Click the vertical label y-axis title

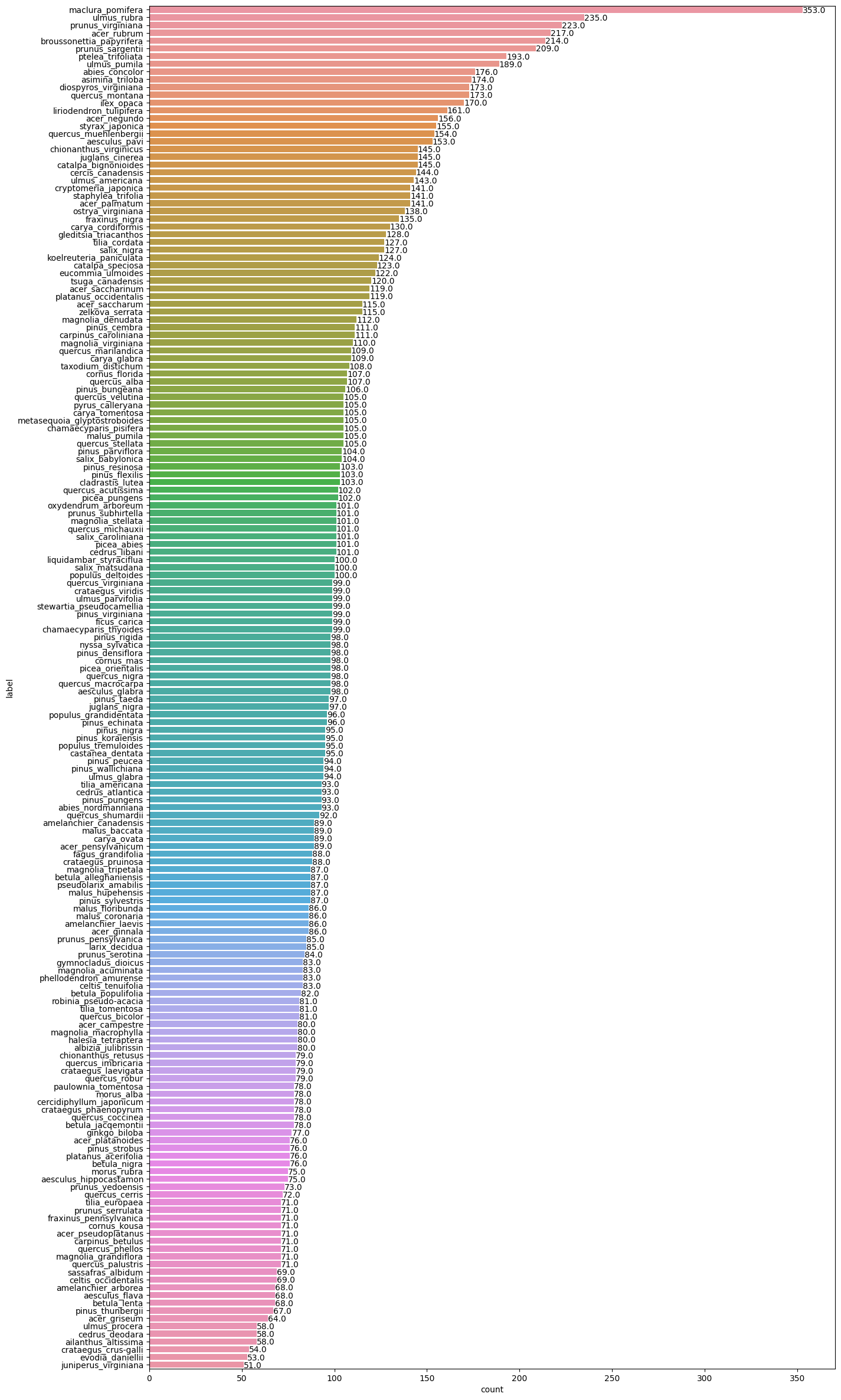(x=9, y=688)
